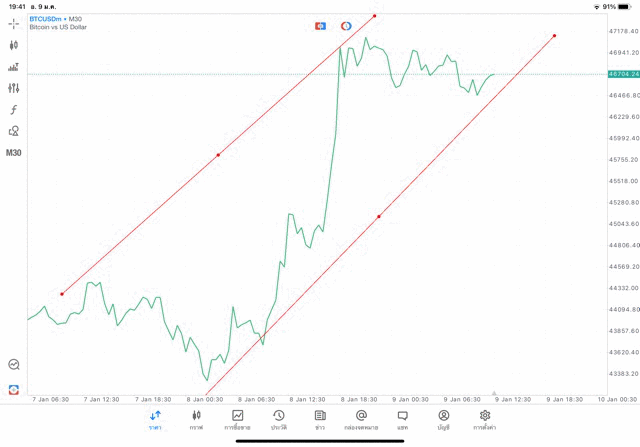Open the M30 timeframe selector

(x=14, y=153)
